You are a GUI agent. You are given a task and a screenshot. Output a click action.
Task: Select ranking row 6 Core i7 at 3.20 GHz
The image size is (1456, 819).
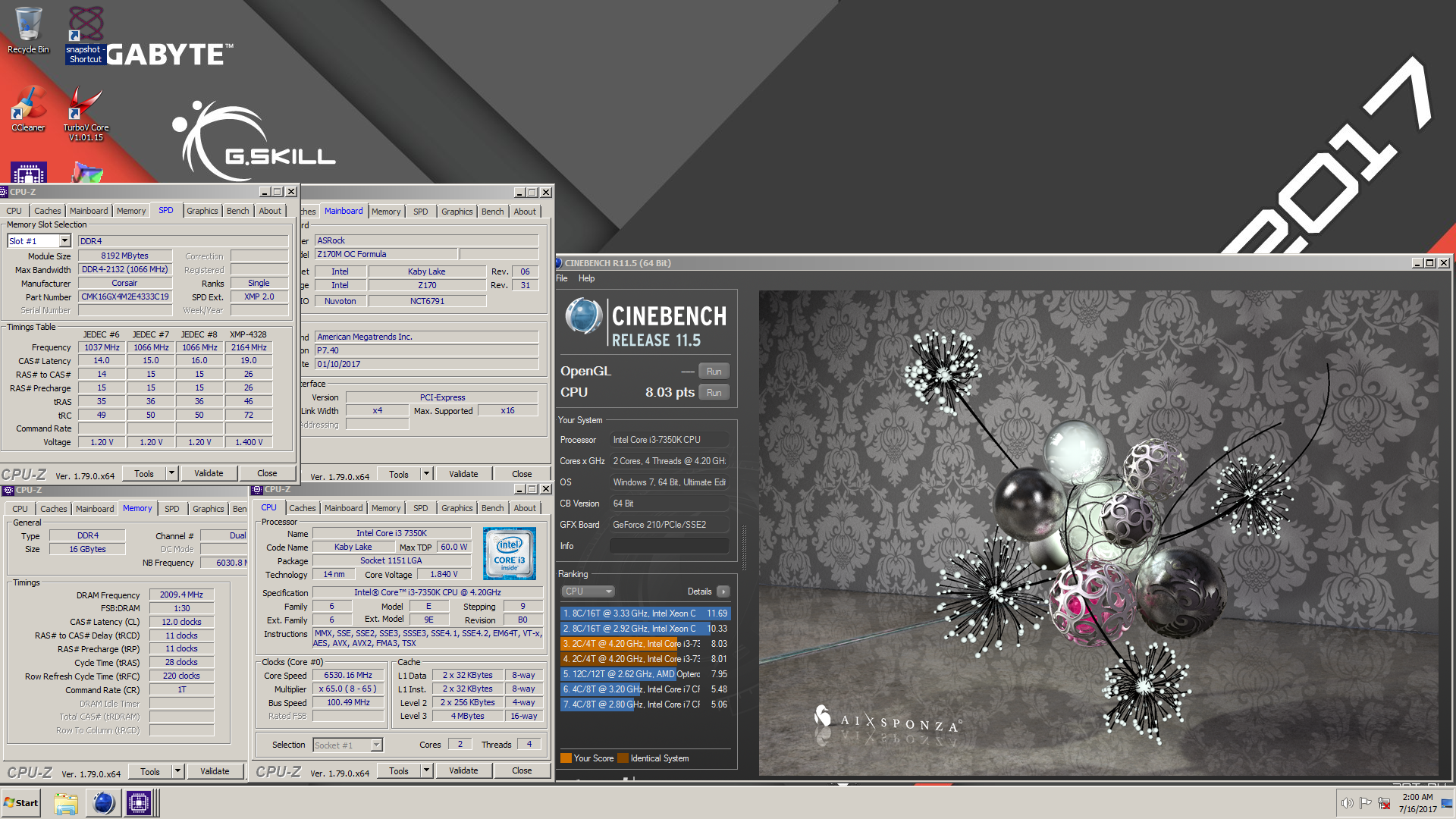[x=645, y=689]
